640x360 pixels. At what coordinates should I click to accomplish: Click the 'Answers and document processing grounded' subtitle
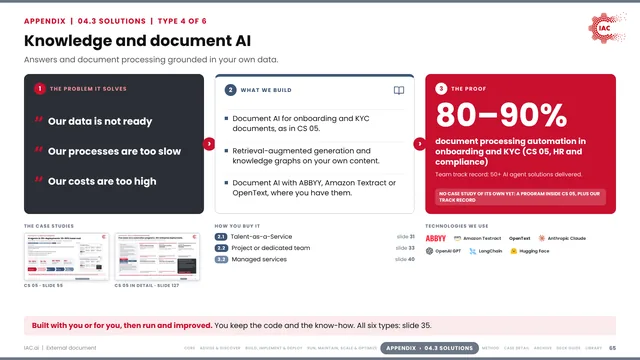151,60
